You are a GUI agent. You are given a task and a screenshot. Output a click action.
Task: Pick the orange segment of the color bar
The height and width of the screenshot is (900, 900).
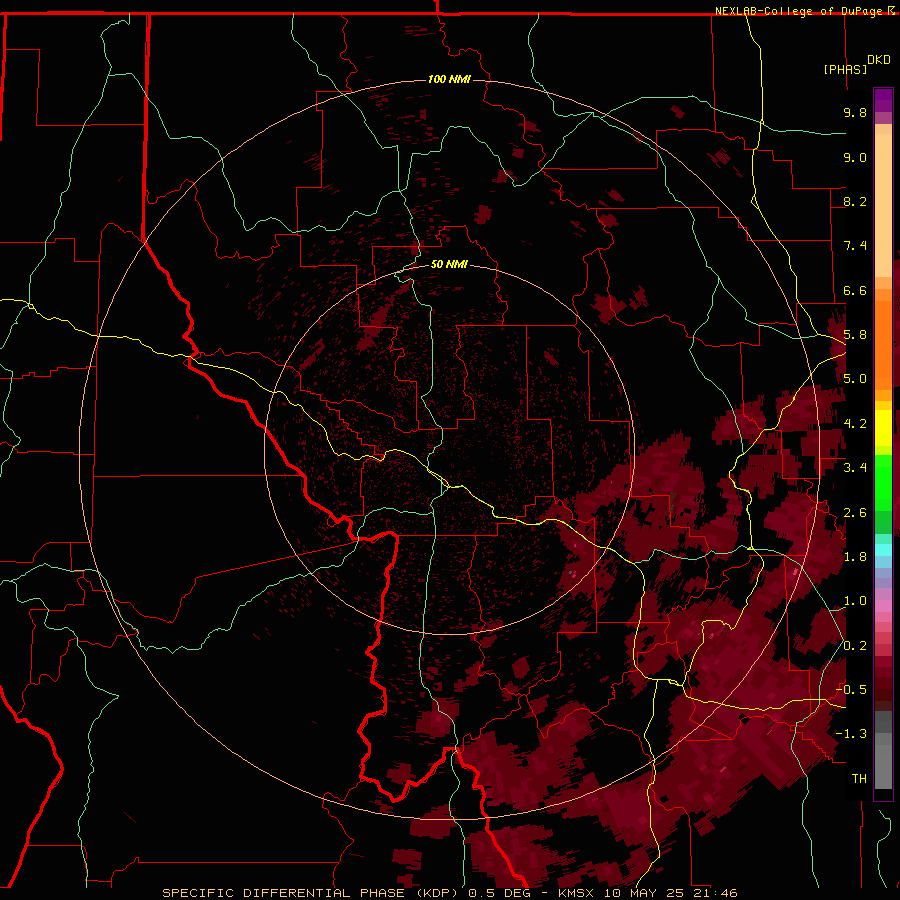coord(883,345)
